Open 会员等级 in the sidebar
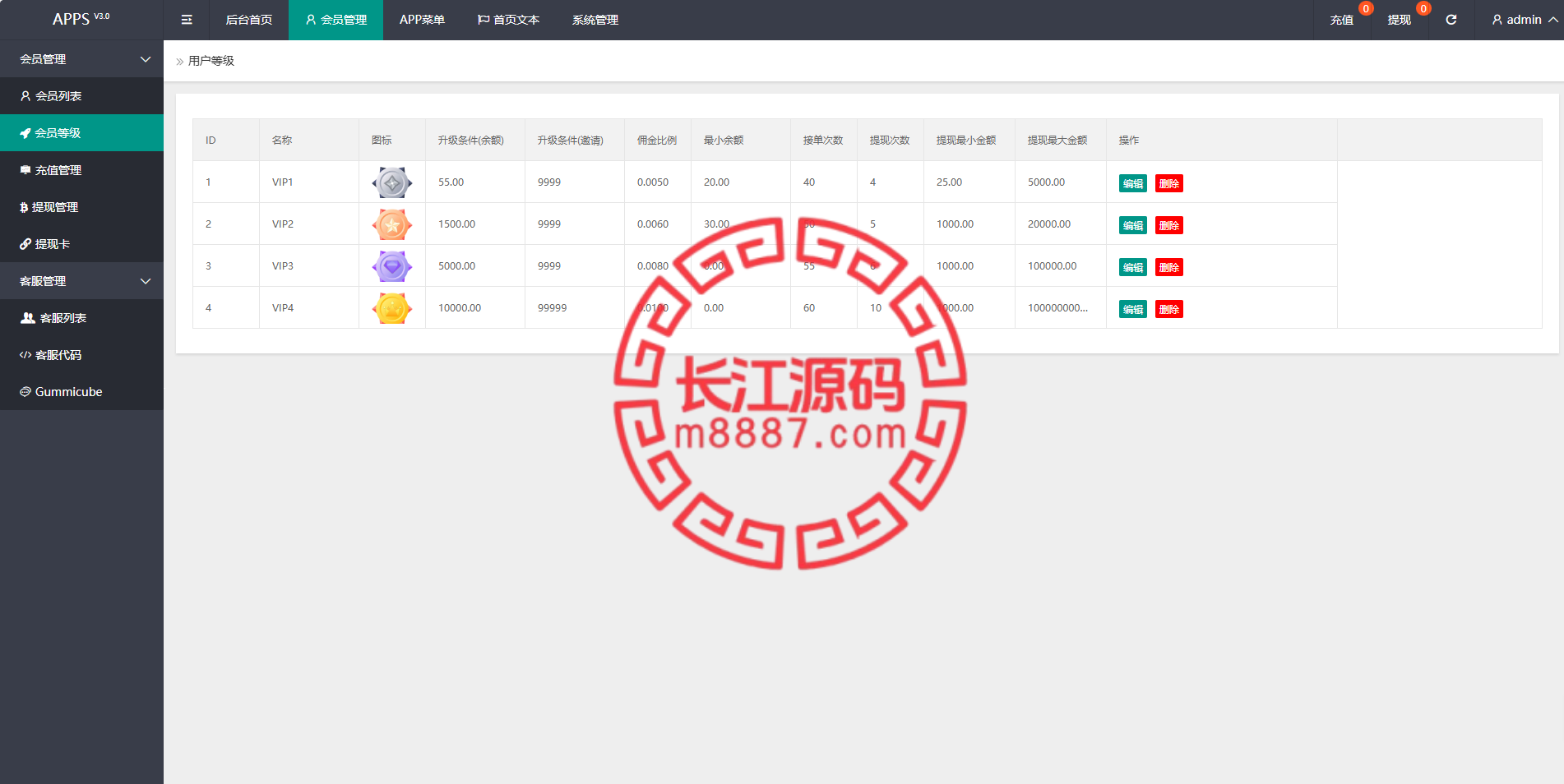Screen dimensions: 1564x784 [81, 133]
